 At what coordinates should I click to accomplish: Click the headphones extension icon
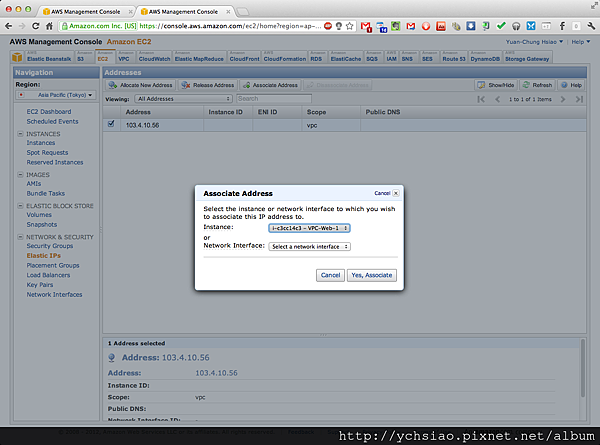(516, 26)
